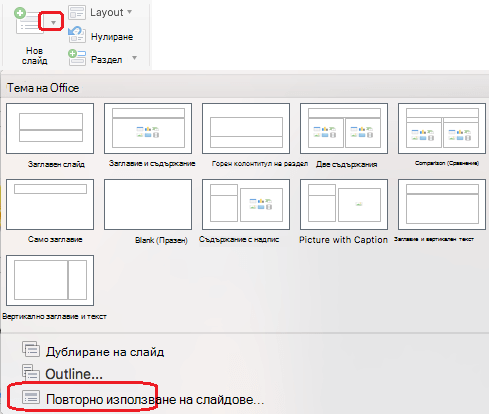Expand the Раздел dropdown arrow
The image size is (489, 414).
[x=134, y=58]
